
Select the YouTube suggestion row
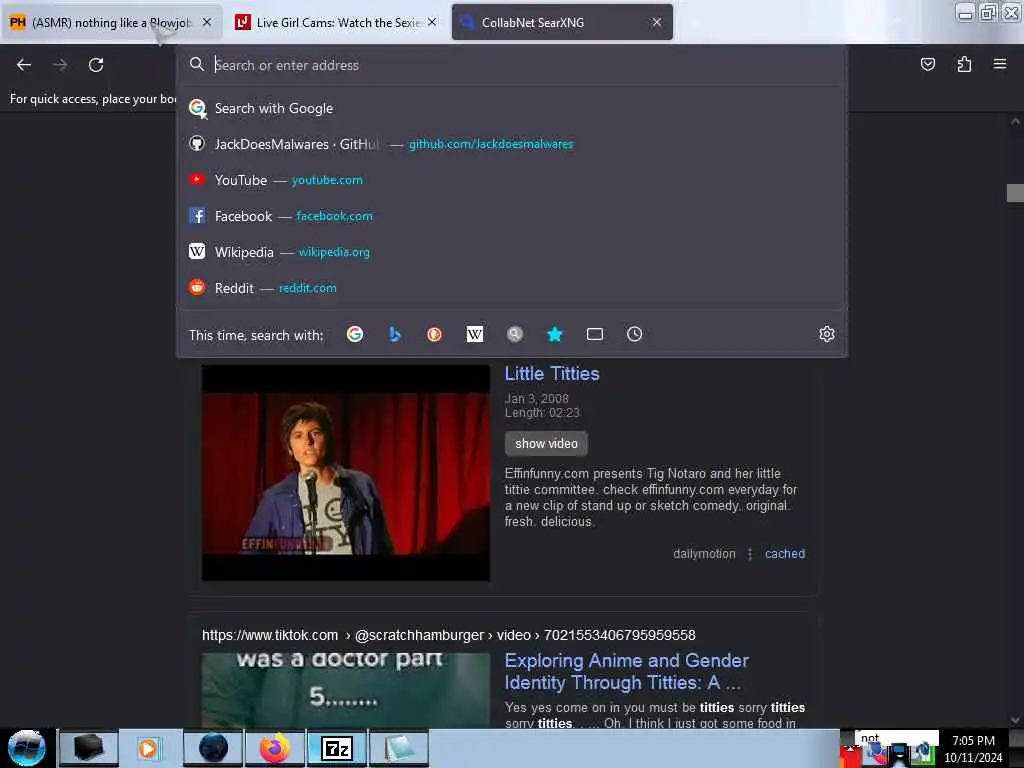tap(511, 180)
